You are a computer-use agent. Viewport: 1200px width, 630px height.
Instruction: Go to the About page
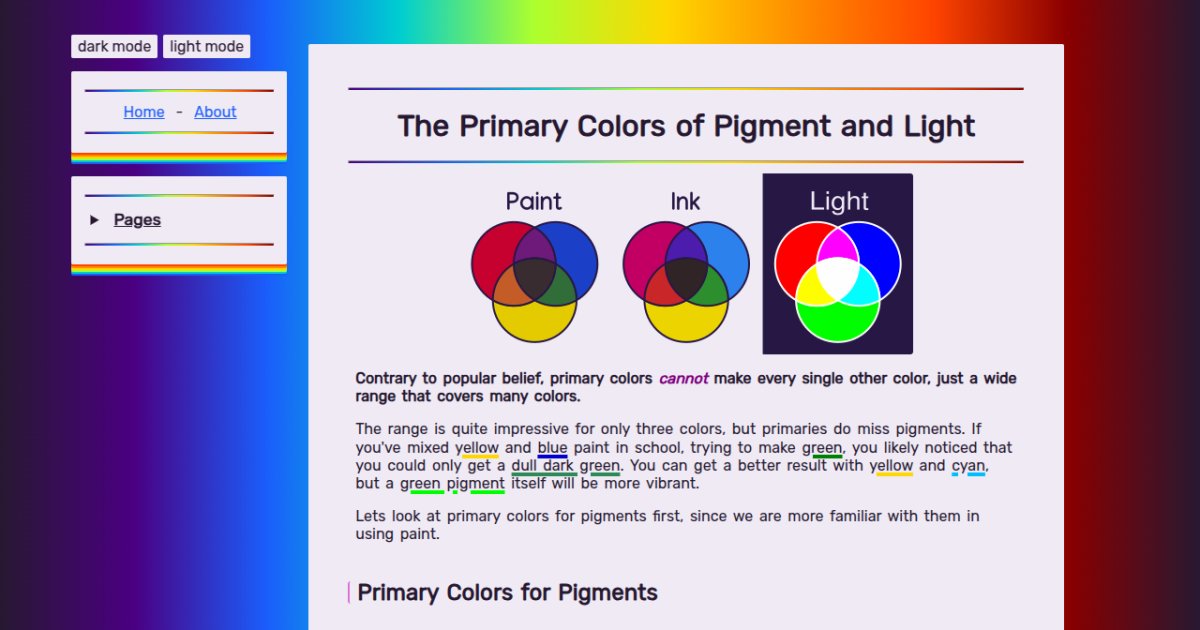point(215,112)
